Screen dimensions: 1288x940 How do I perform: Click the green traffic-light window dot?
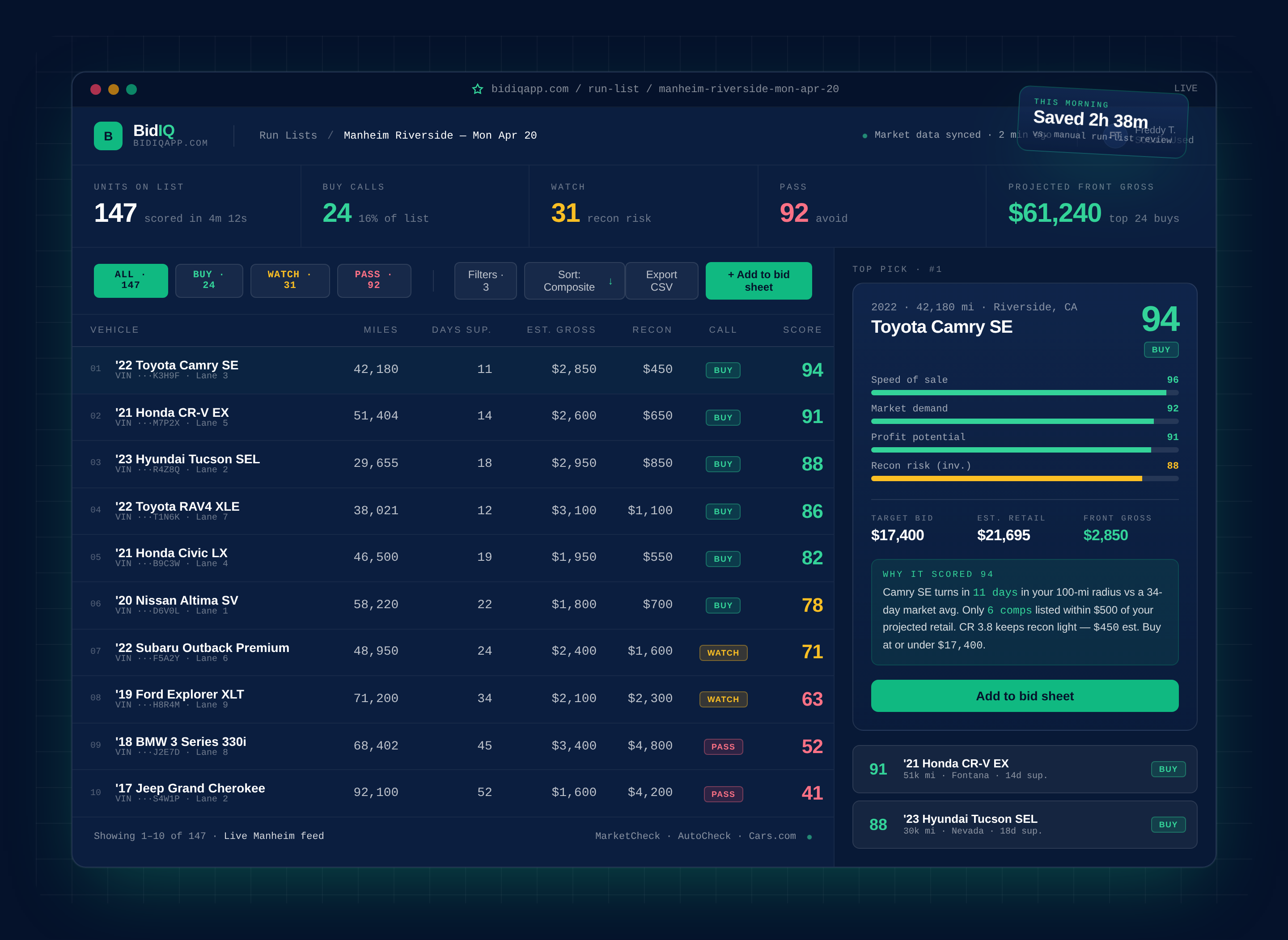(x=132, y=89)
